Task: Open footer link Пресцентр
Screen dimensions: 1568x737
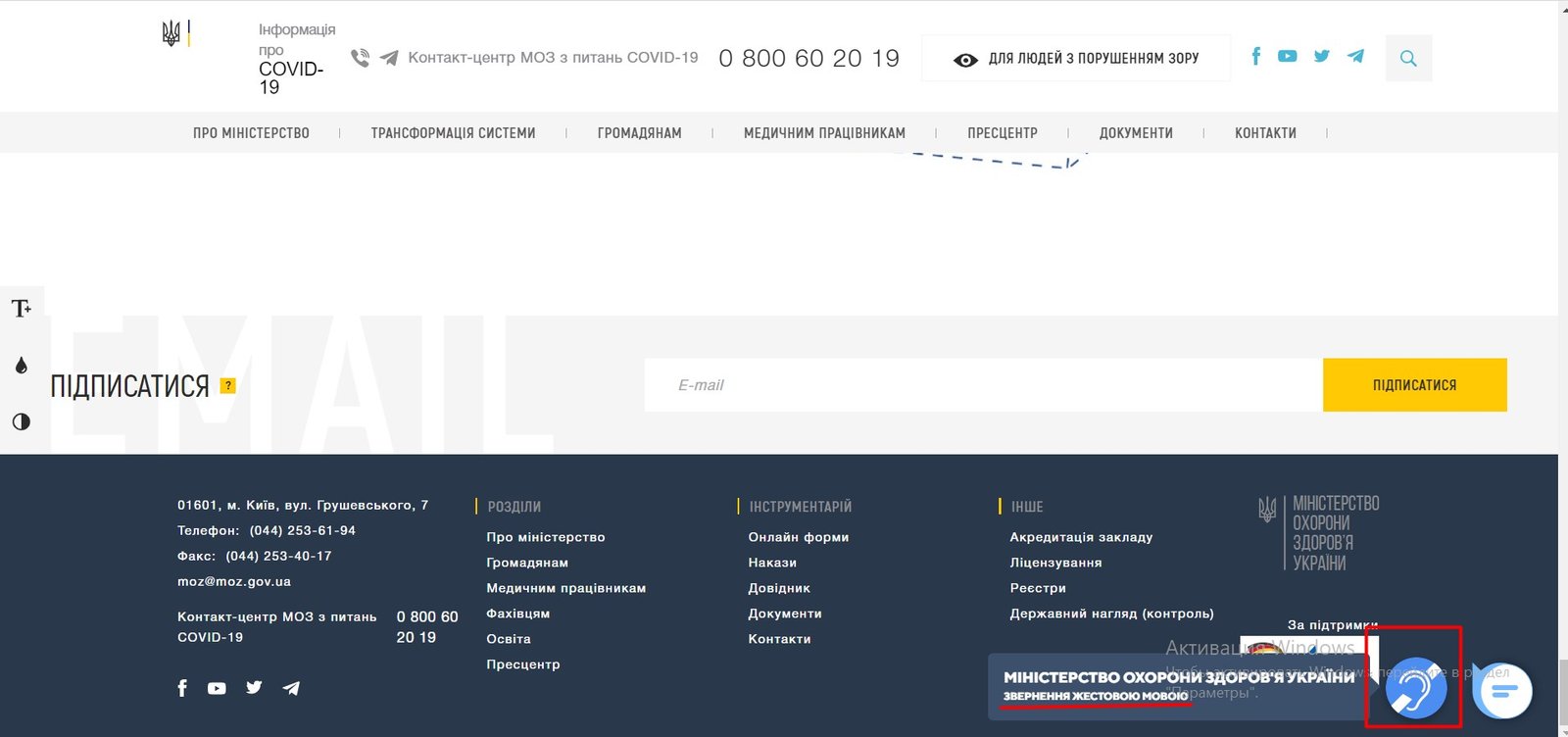Action: point(523,664)
